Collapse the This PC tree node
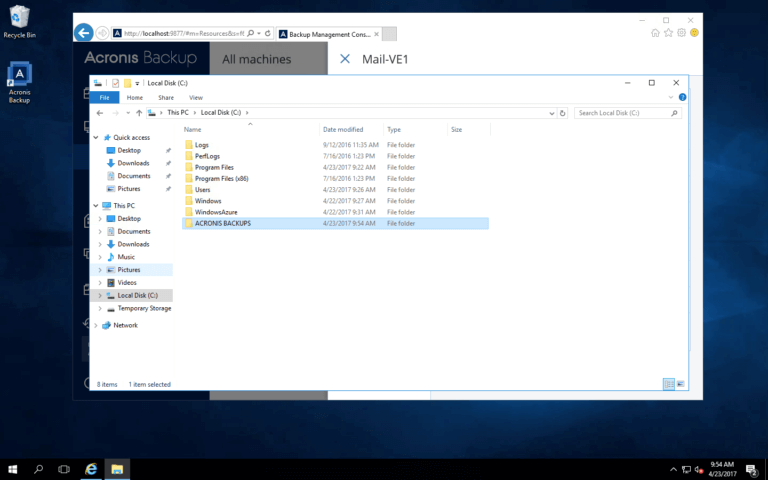This screenshot has height=480, width=768. point(96,206)
